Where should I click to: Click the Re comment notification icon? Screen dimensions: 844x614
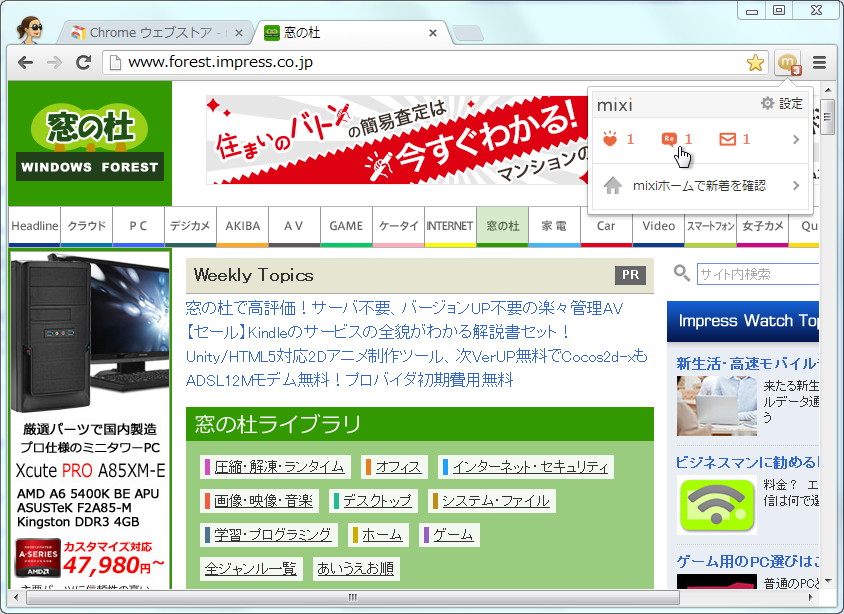672,139
